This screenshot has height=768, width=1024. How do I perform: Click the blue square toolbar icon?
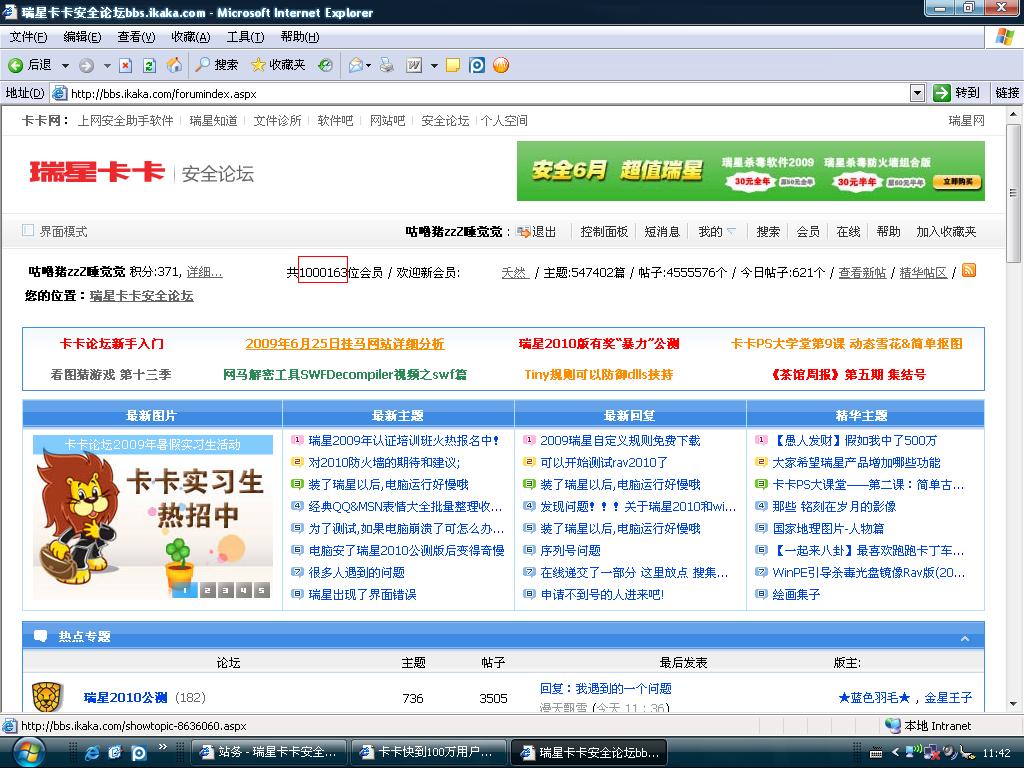477,65
